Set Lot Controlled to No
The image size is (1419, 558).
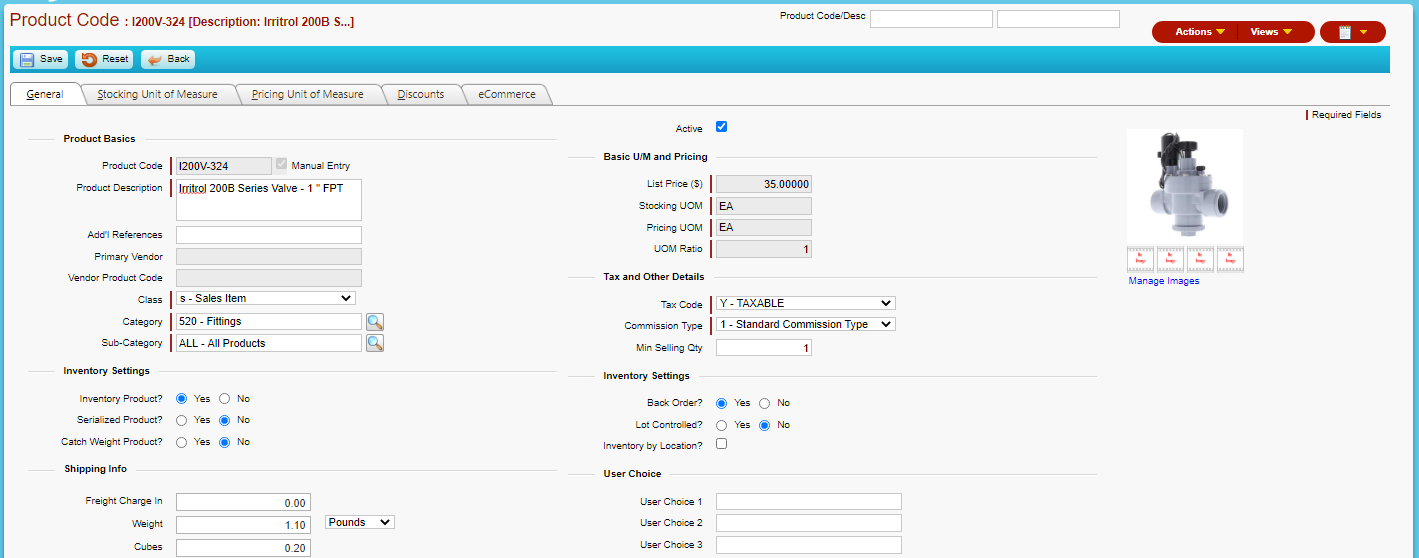pos(765,425)
